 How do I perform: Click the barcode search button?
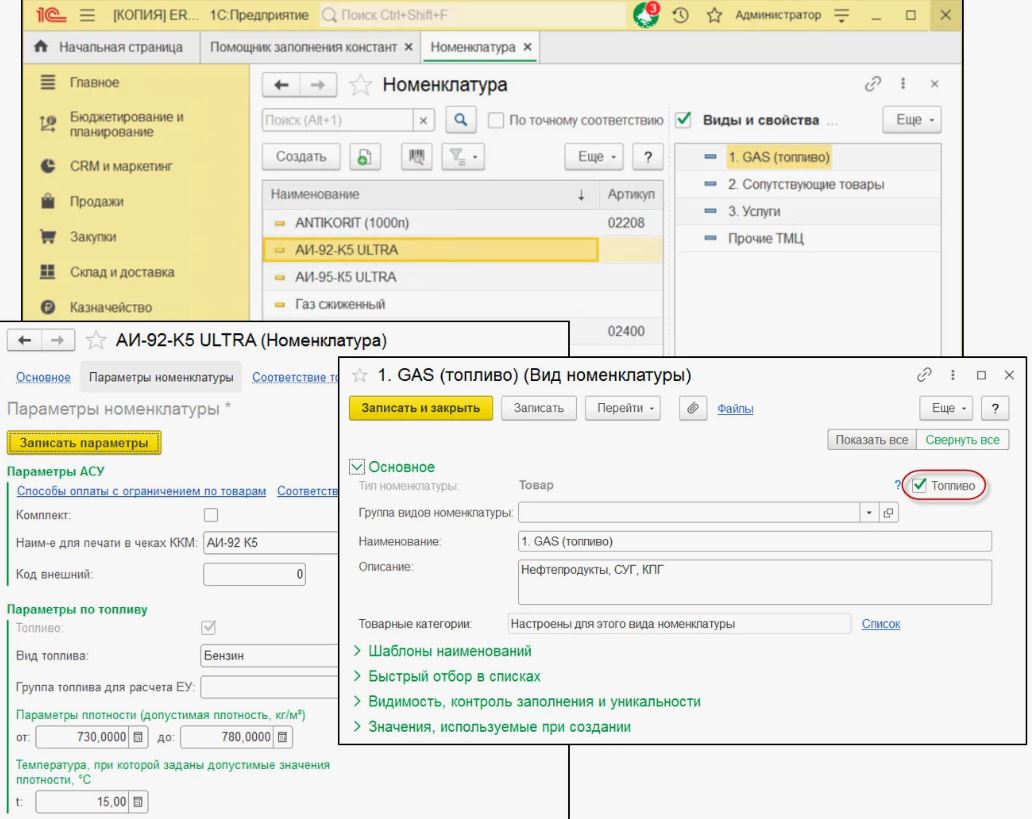[416, 157]
